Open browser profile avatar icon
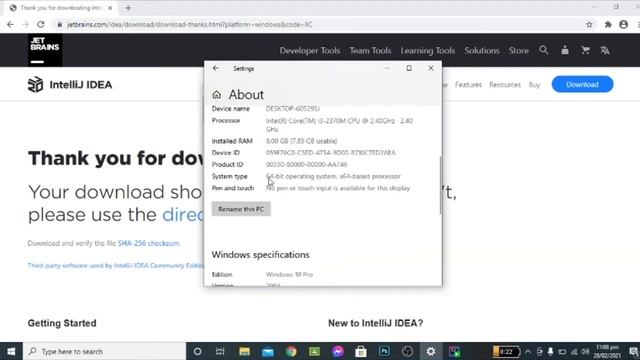Image resolution: width=640 pixels, height=360 pixels. (624, 24)
